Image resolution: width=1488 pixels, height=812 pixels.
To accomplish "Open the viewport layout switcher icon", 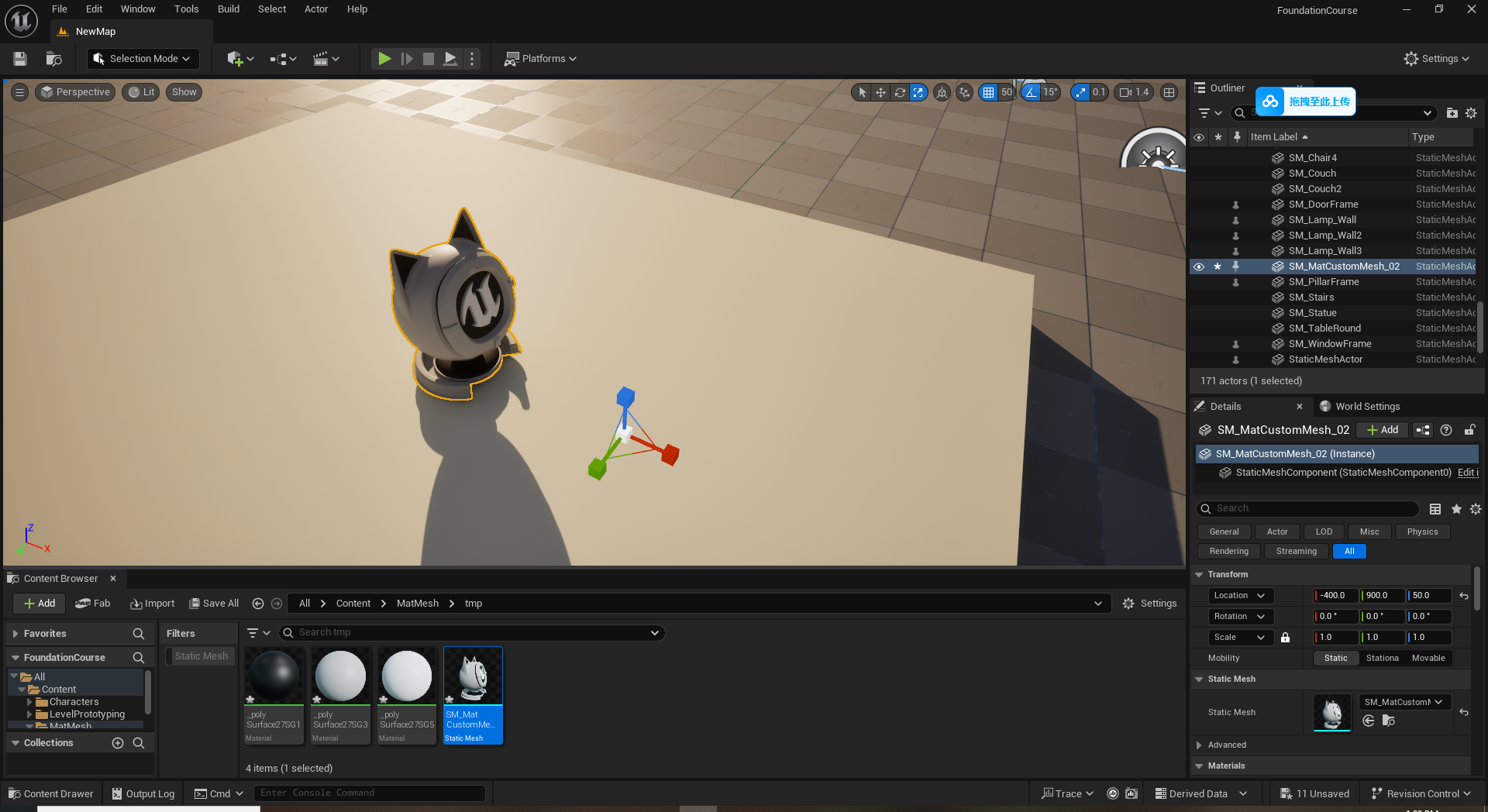I will click(x=1169, y=92).
